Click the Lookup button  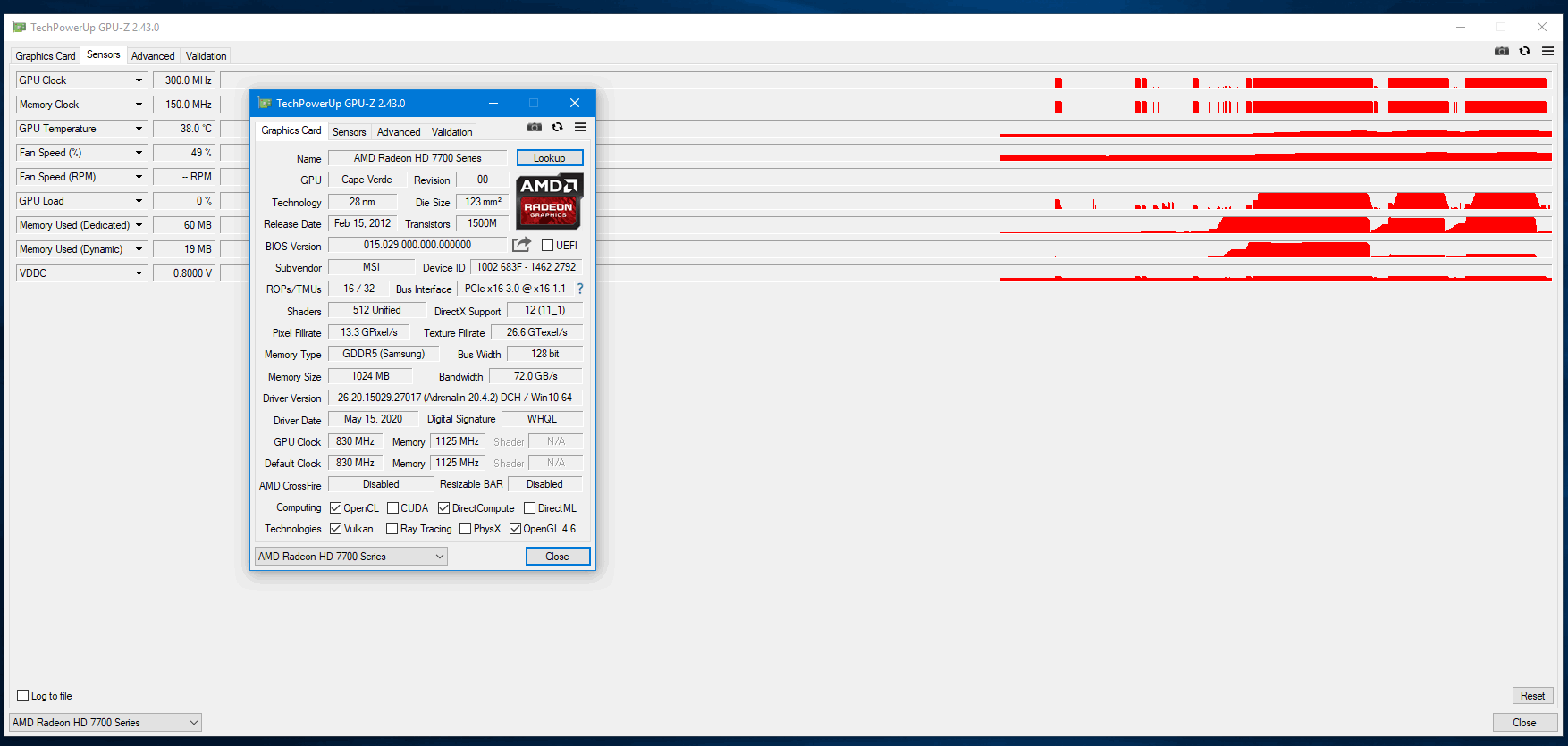coord(550,157)
